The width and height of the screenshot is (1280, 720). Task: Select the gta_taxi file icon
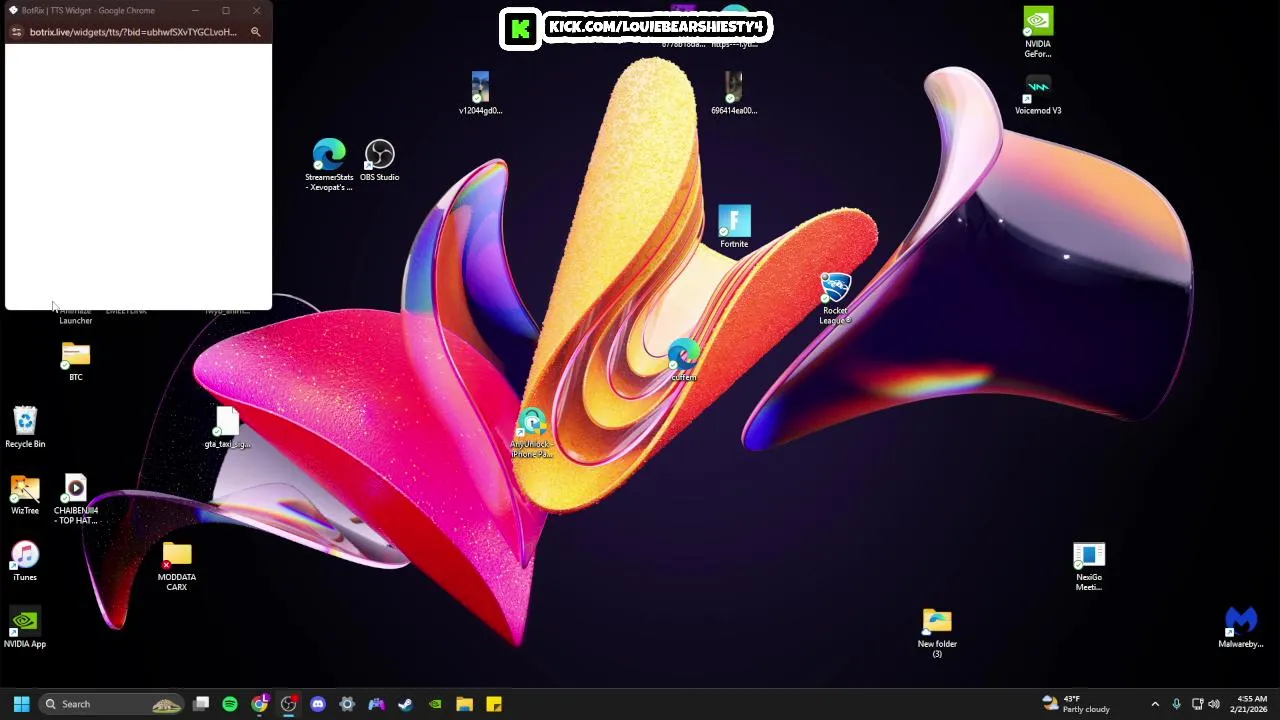tap(228, 428)
